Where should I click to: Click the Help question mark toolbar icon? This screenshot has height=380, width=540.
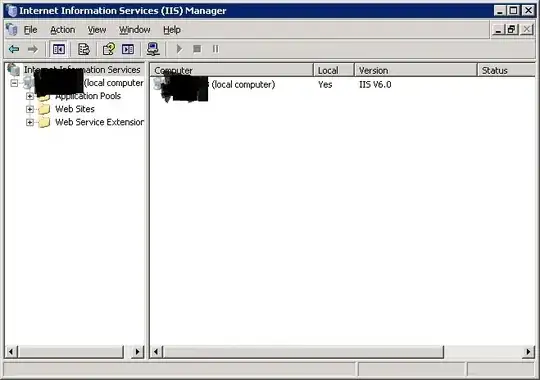(109, 49)
